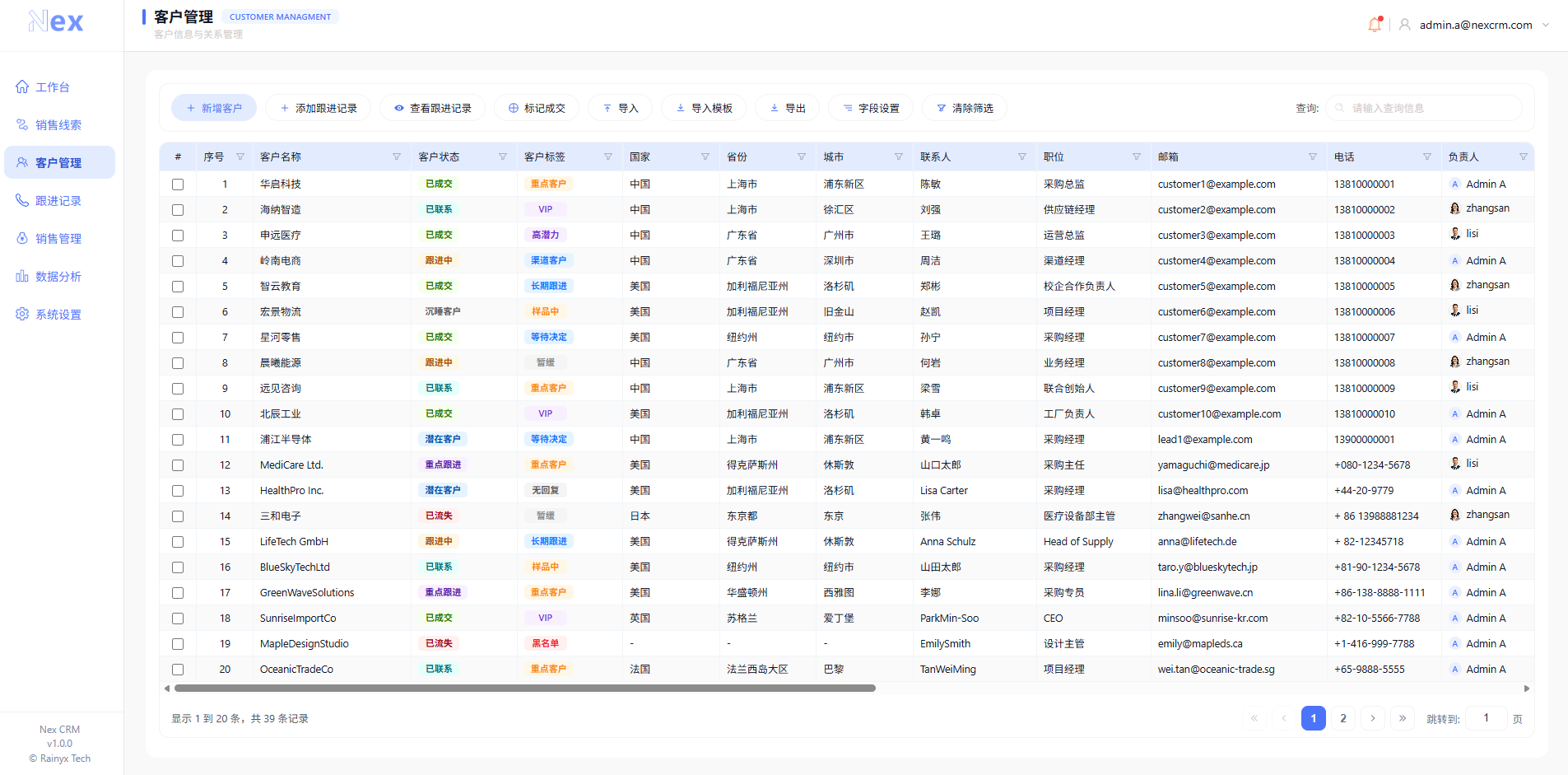Click the 数据分析 chart icon in sidebar
The width and height of the screenshot is (1568, 775).
pyautogui.click(x=22, y=277)
